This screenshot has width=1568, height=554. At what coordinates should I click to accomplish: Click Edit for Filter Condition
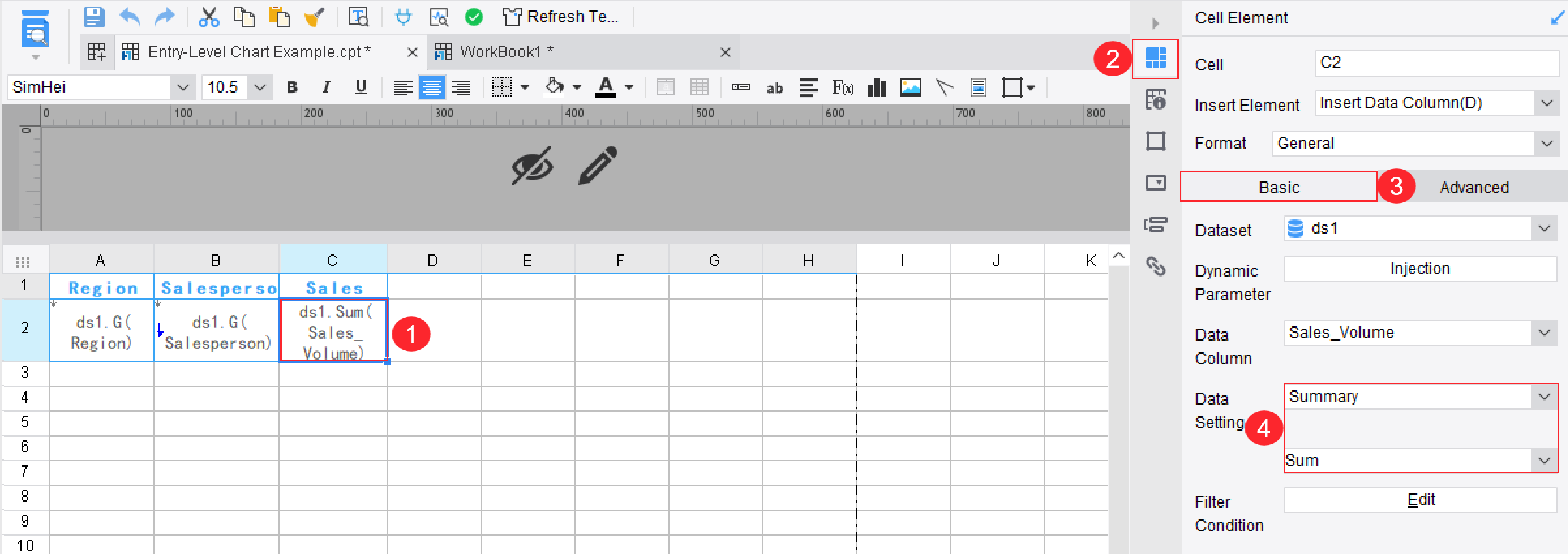[1420, 500]
